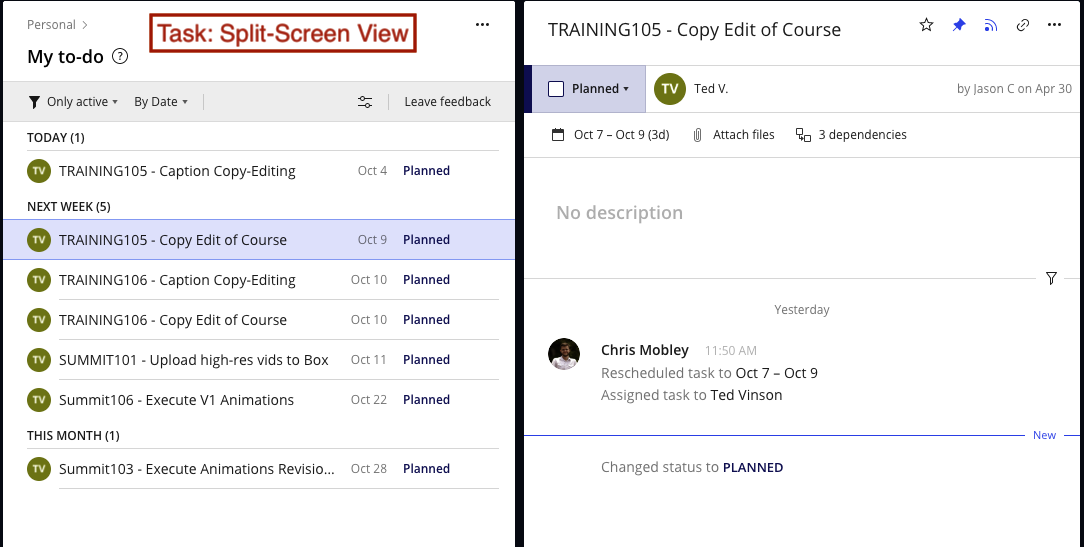Click the Oct 9 due date in list

click(372, 240)
